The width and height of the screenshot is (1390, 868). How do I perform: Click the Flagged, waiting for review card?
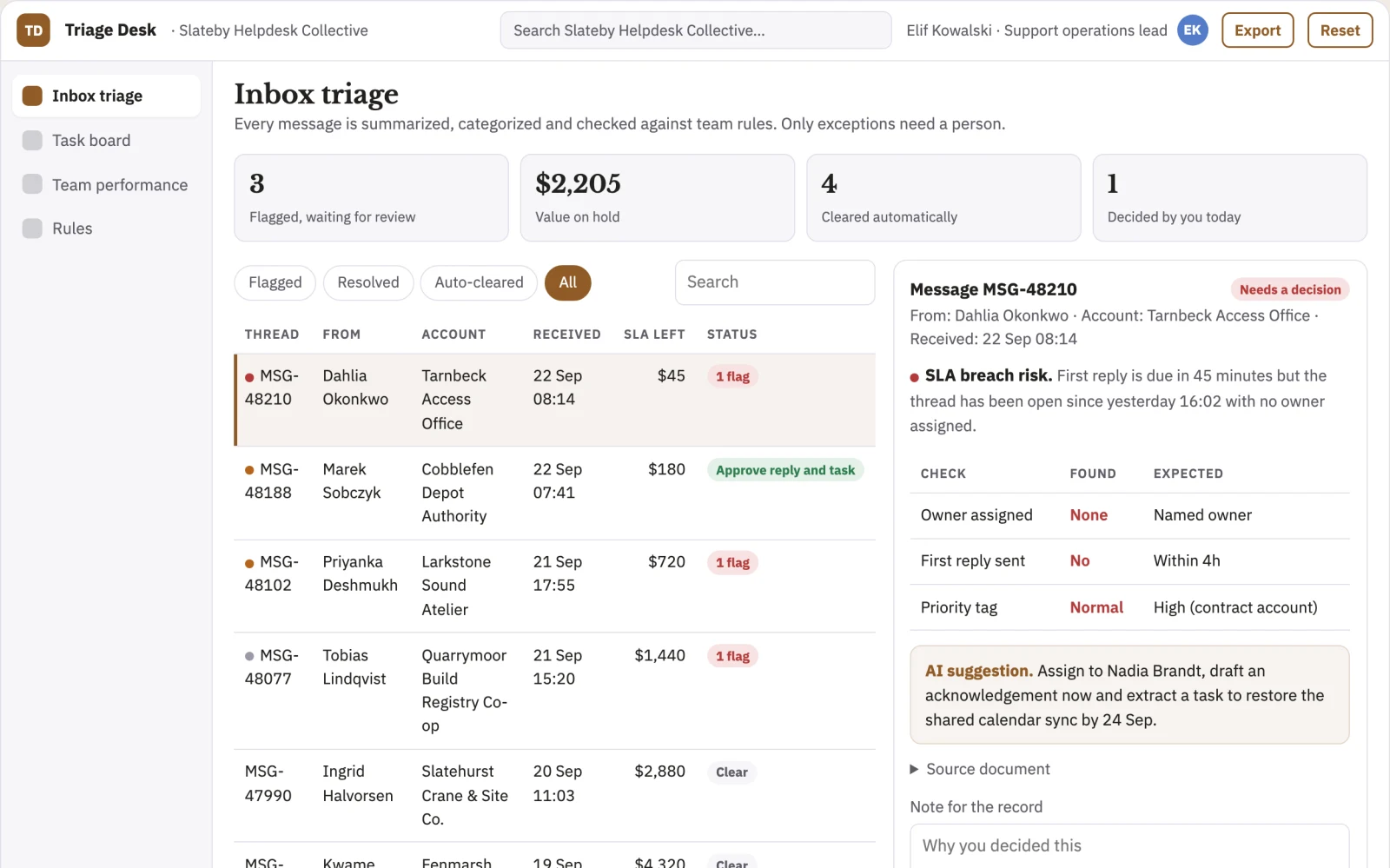click(x=371, y=198)
